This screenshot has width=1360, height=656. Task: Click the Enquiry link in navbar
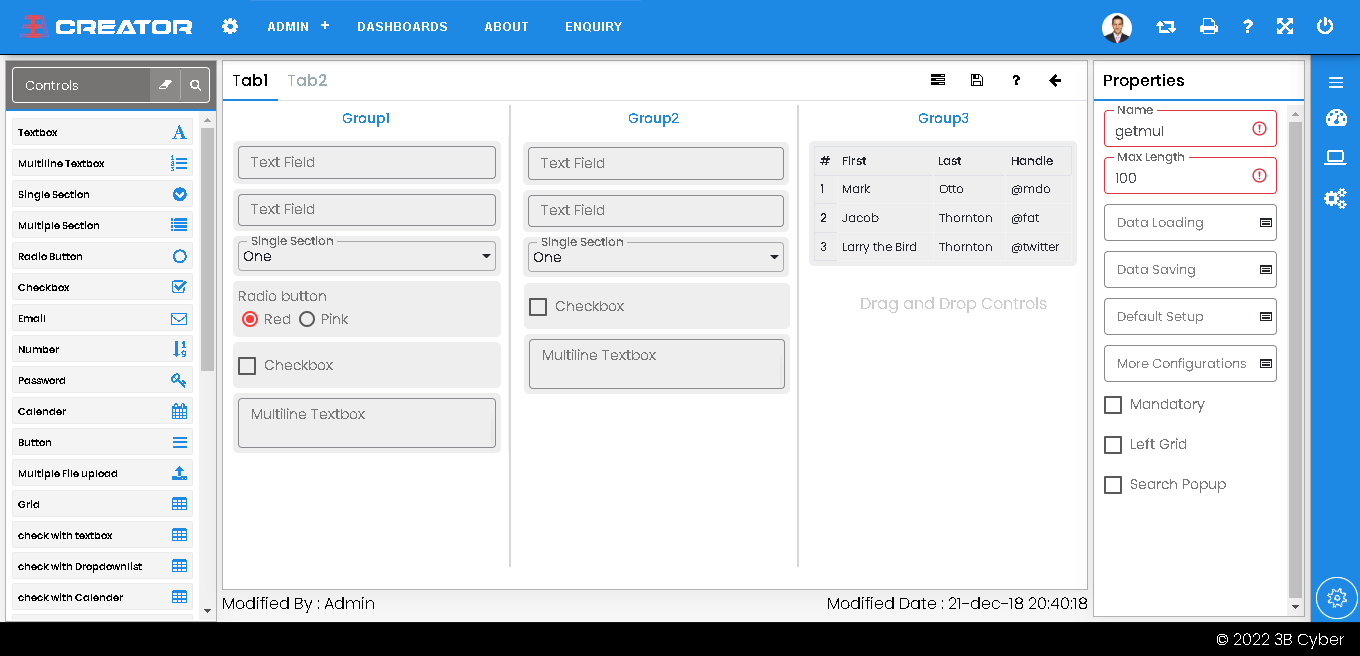(x=593, y=27)
